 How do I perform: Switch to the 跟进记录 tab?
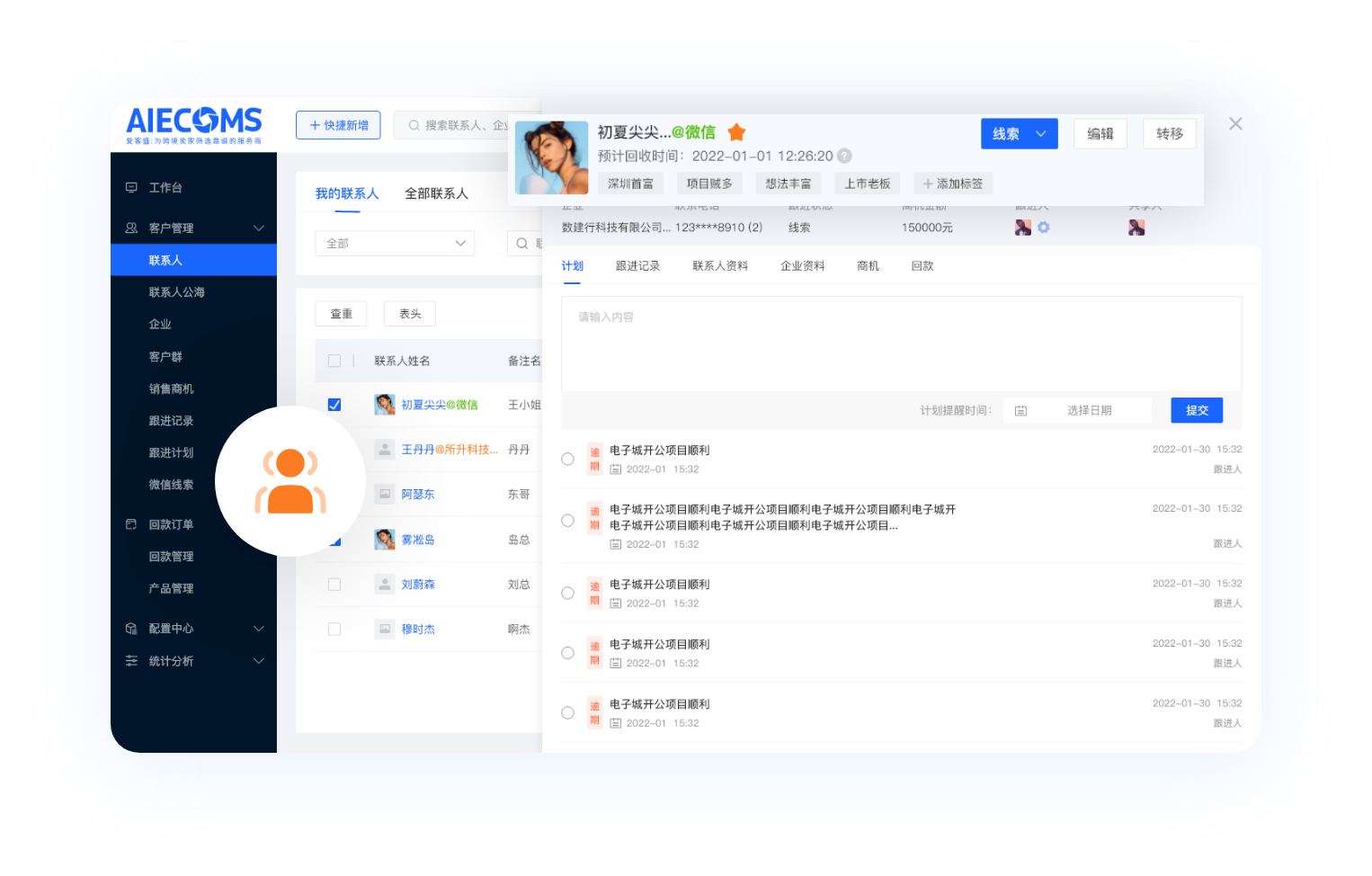[x=637, y=266]
